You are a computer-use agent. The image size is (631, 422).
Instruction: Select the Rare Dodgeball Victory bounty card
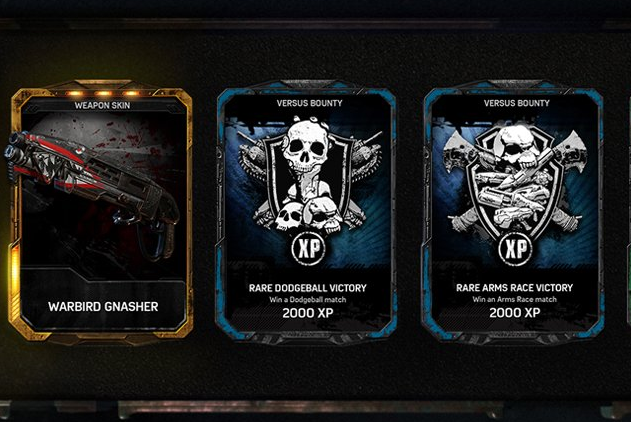(x=307, y=212)
